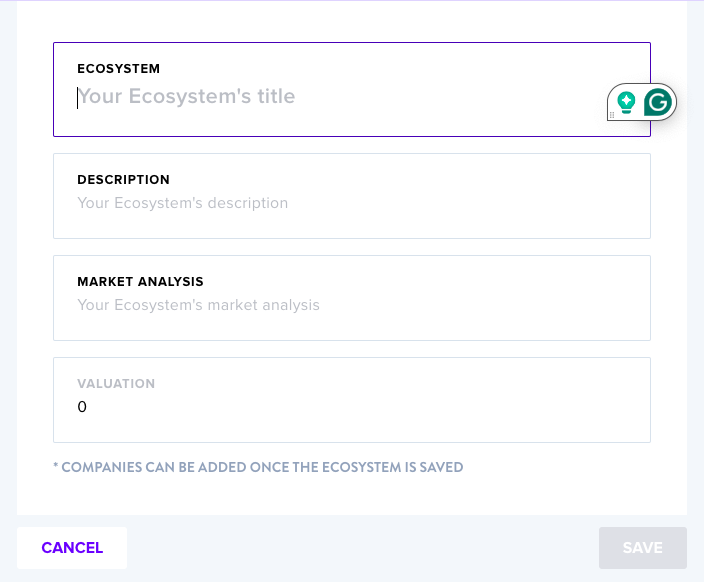Click "Your Ecosystem's description" placeholder text
The width and height of the screenshot is (704, 582).
[183, 203]
